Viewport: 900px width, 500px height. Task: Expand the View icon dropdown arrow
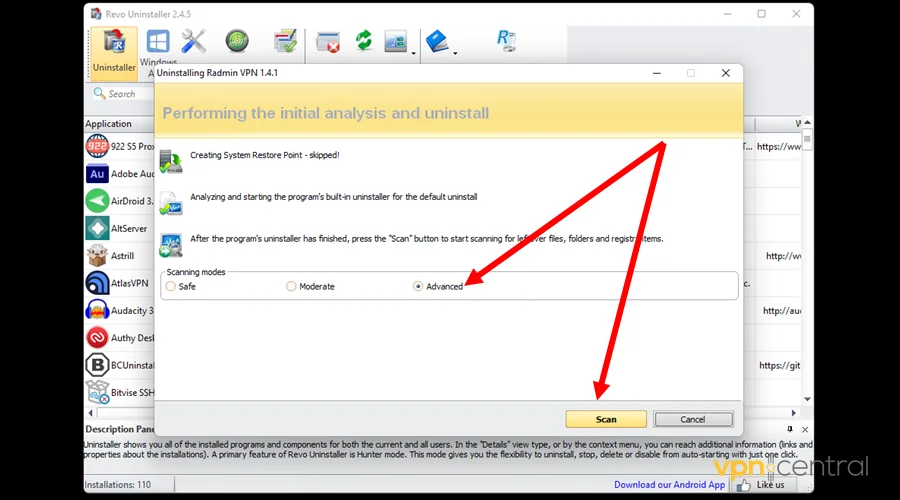point(413,53)
